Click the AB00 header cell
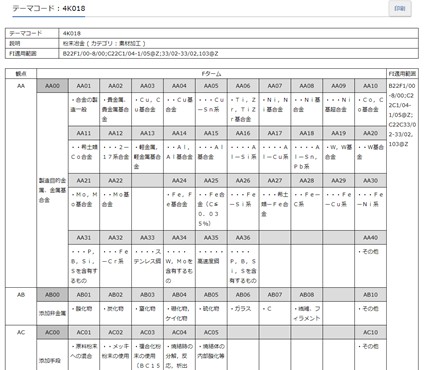 coord(52,295)
